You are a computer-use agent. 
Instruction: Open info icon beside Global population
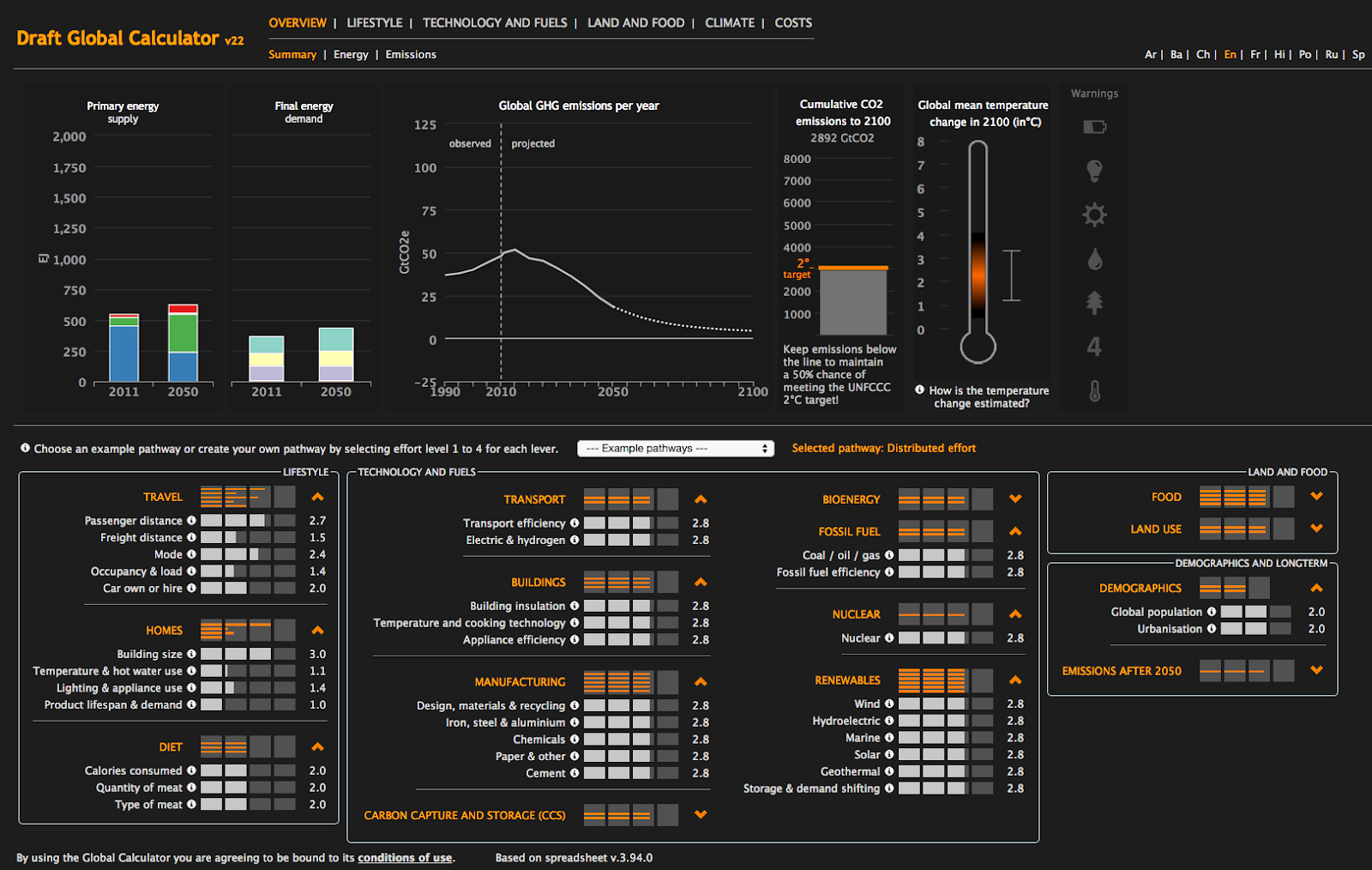click(1212, 612)
